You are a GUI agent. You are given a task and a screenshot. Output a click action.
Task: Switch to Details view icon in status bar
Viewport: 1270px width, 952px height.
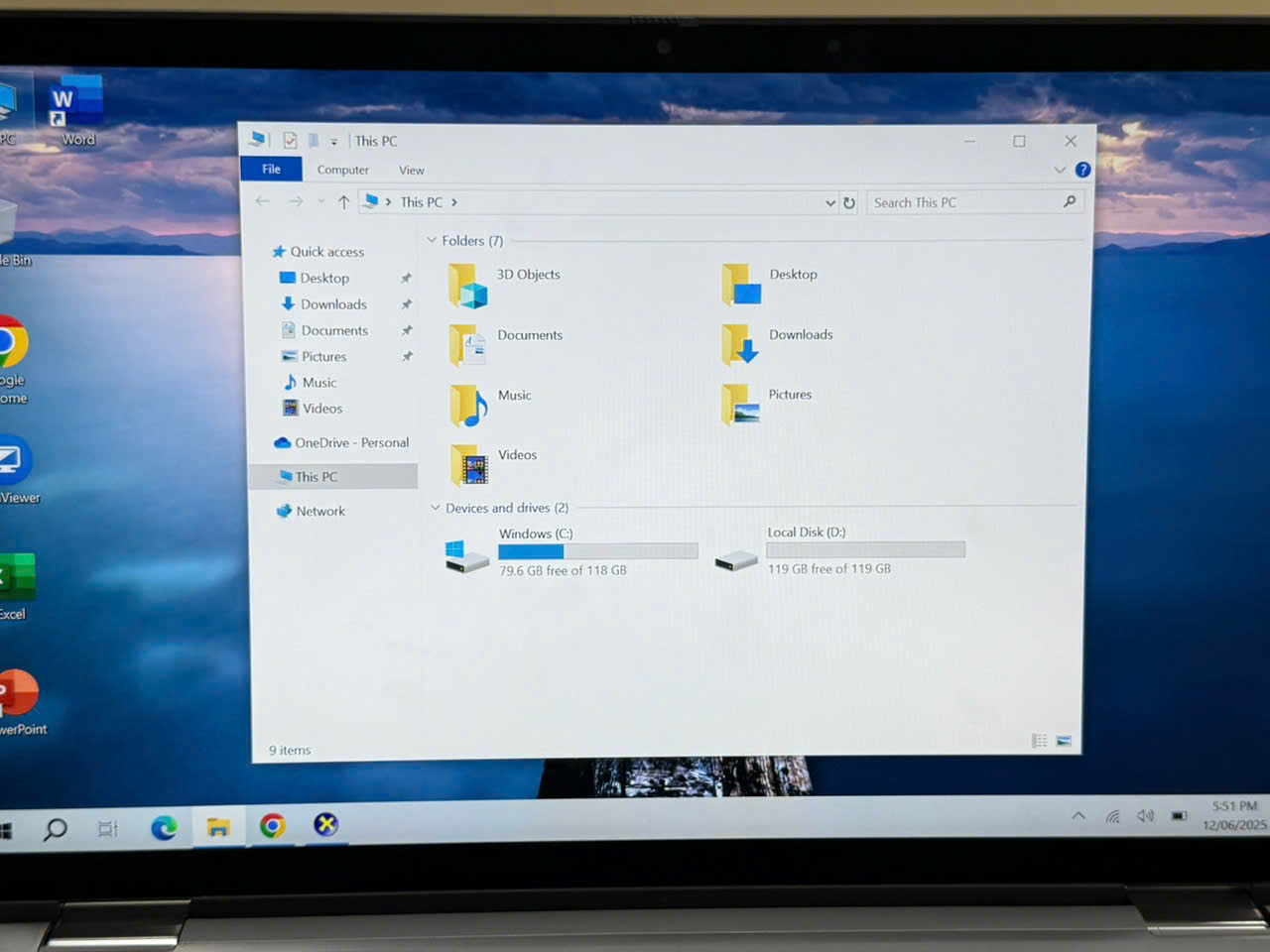point(1039,740)
